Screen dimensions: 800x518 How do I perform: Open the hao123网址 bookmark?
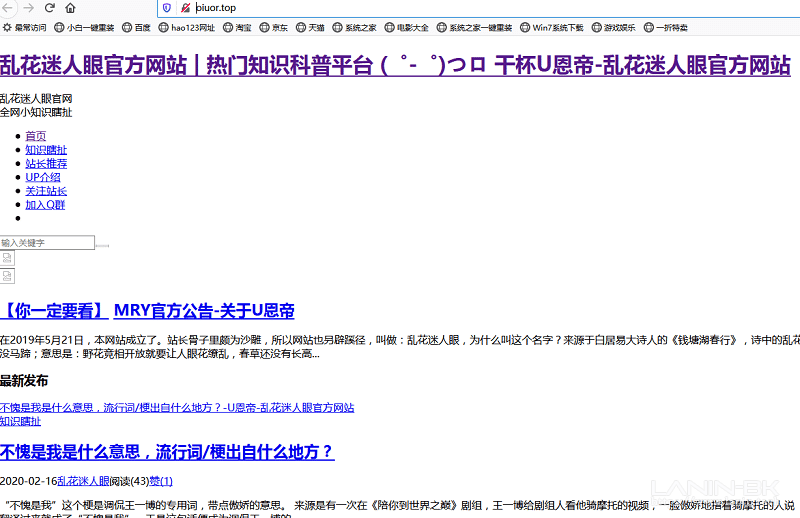pyautogui.click(x=187, y=28)
